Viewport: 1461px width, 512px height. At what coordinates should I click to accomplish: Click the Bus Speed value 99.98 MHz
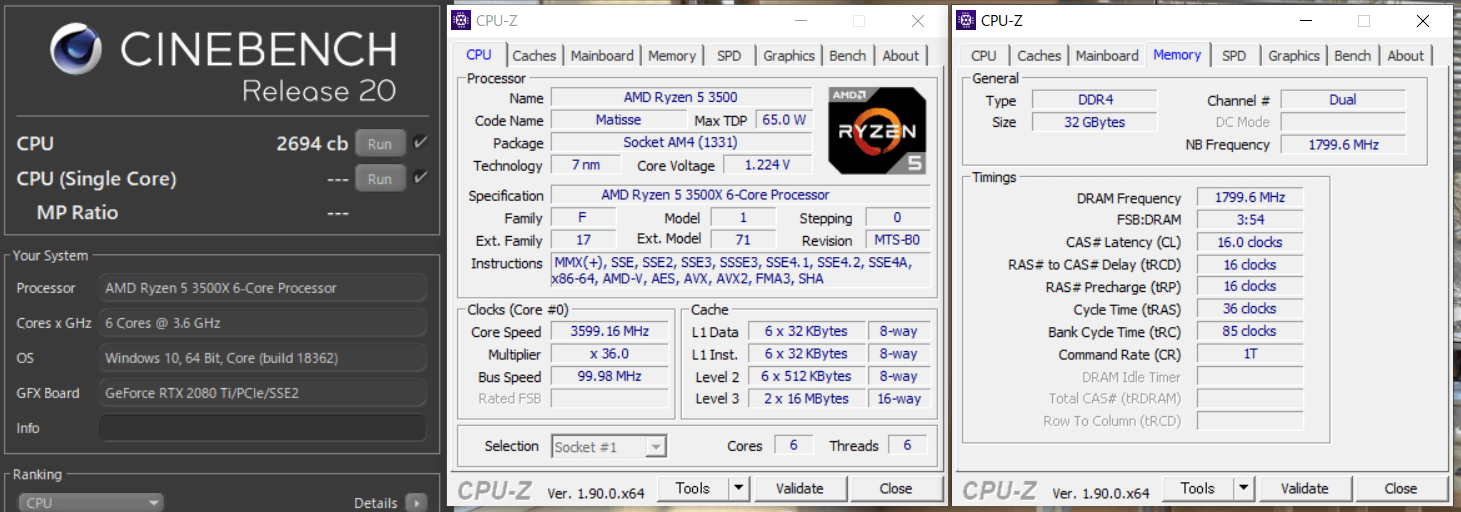click(x=610, y=377)
